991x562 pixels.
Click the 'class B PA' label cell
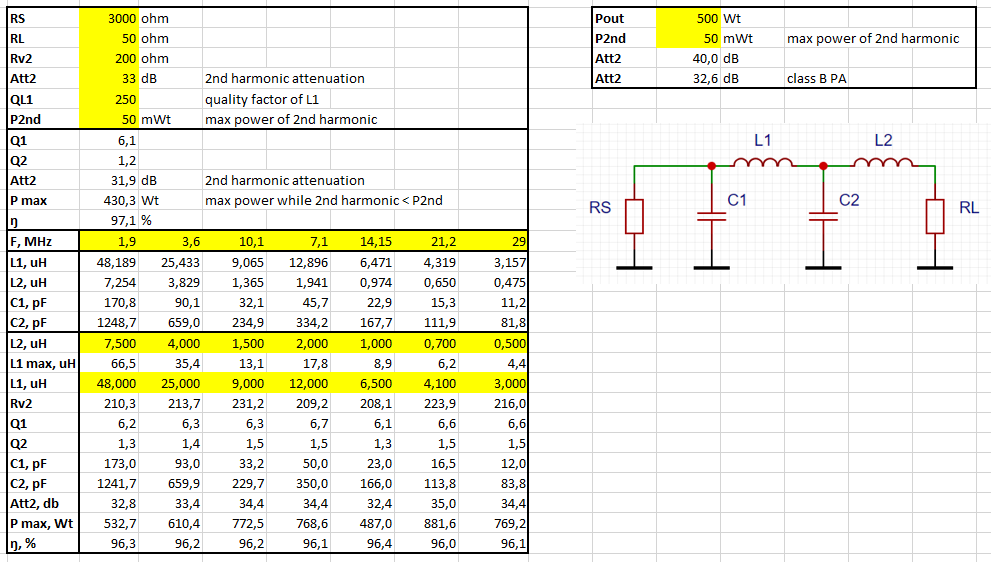(x=816, y=79)
